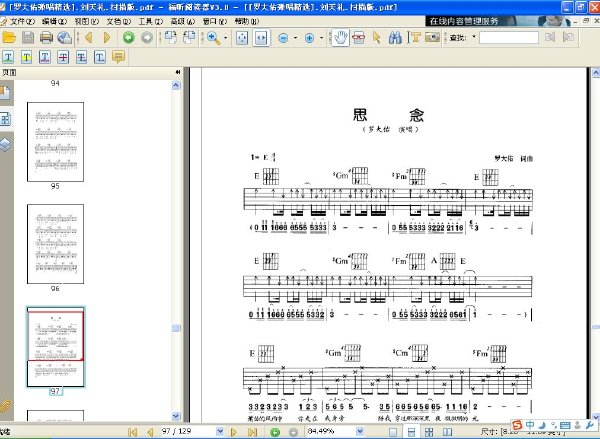Select the text selection tool
This screenshot has height=439, width=600.
click(x=414, y=38)
